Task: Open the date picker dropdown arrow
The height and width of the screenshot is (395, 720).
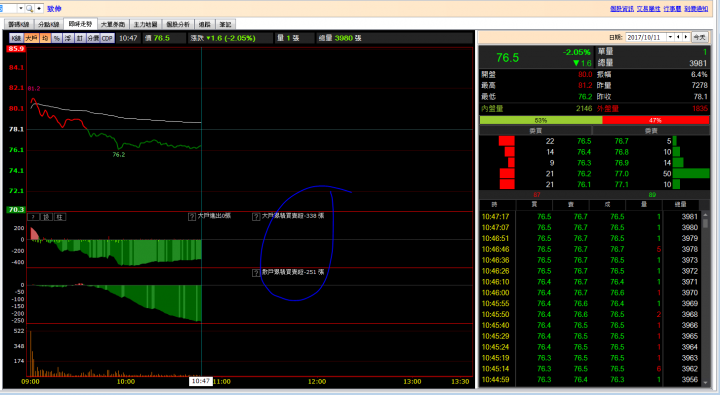Action: click(670, 37)
